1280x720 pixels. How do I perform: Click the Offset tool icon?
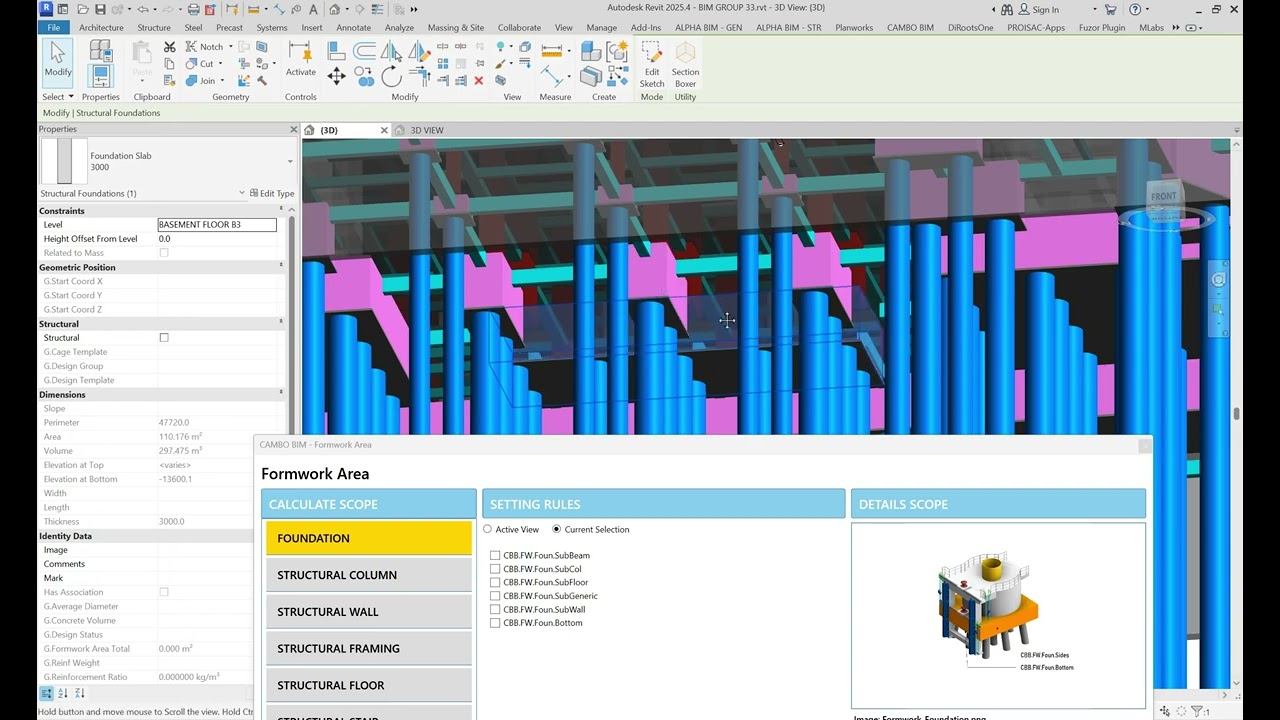(363, 51)
